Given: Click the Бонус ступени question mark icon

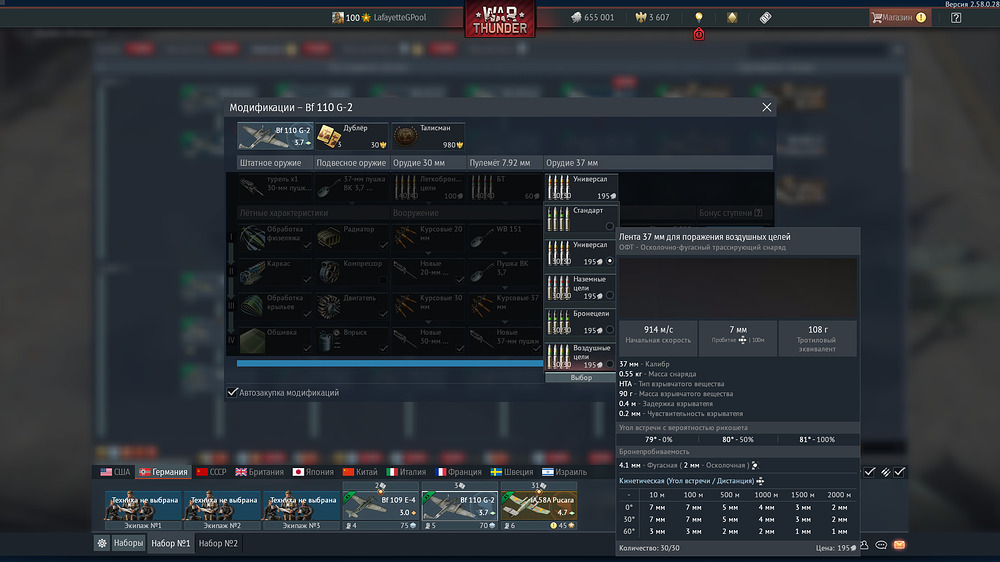Looking at the screenshot, I should pyautogui.click(x=758, y=213).
